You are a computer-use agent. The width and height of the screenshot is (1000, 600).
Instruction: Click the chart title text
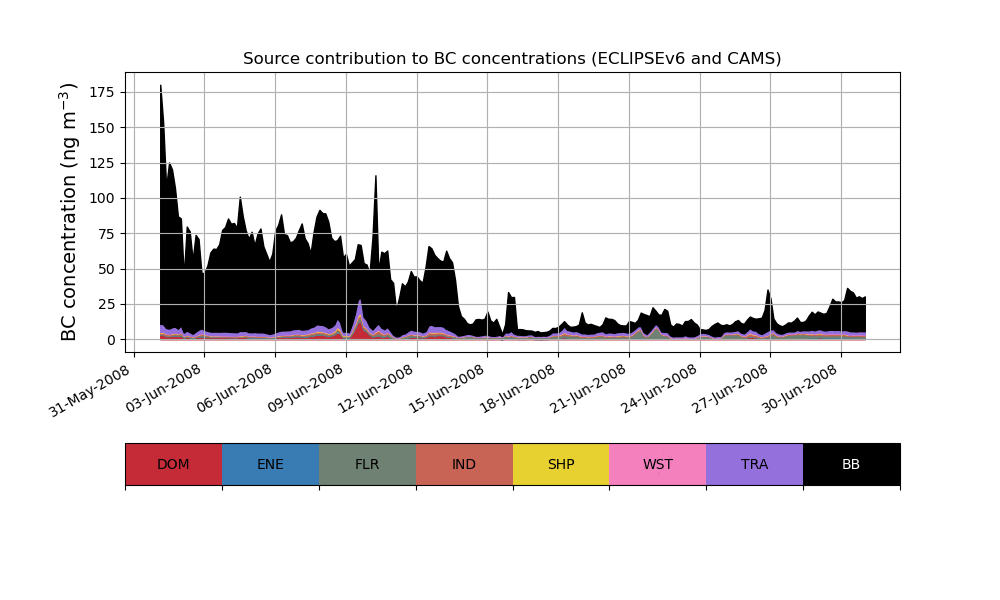pos(512,59)
